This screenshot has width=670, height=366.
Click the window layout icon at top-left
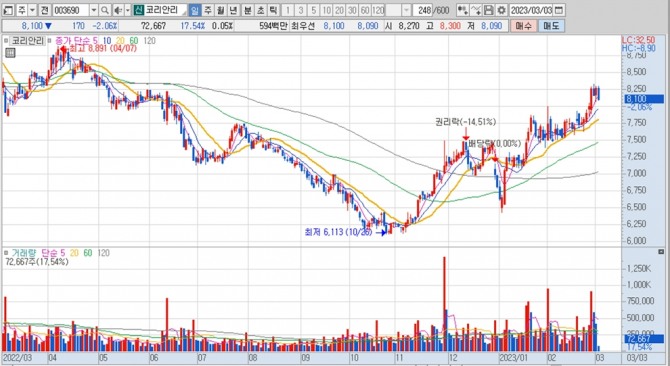click(8, 10)
